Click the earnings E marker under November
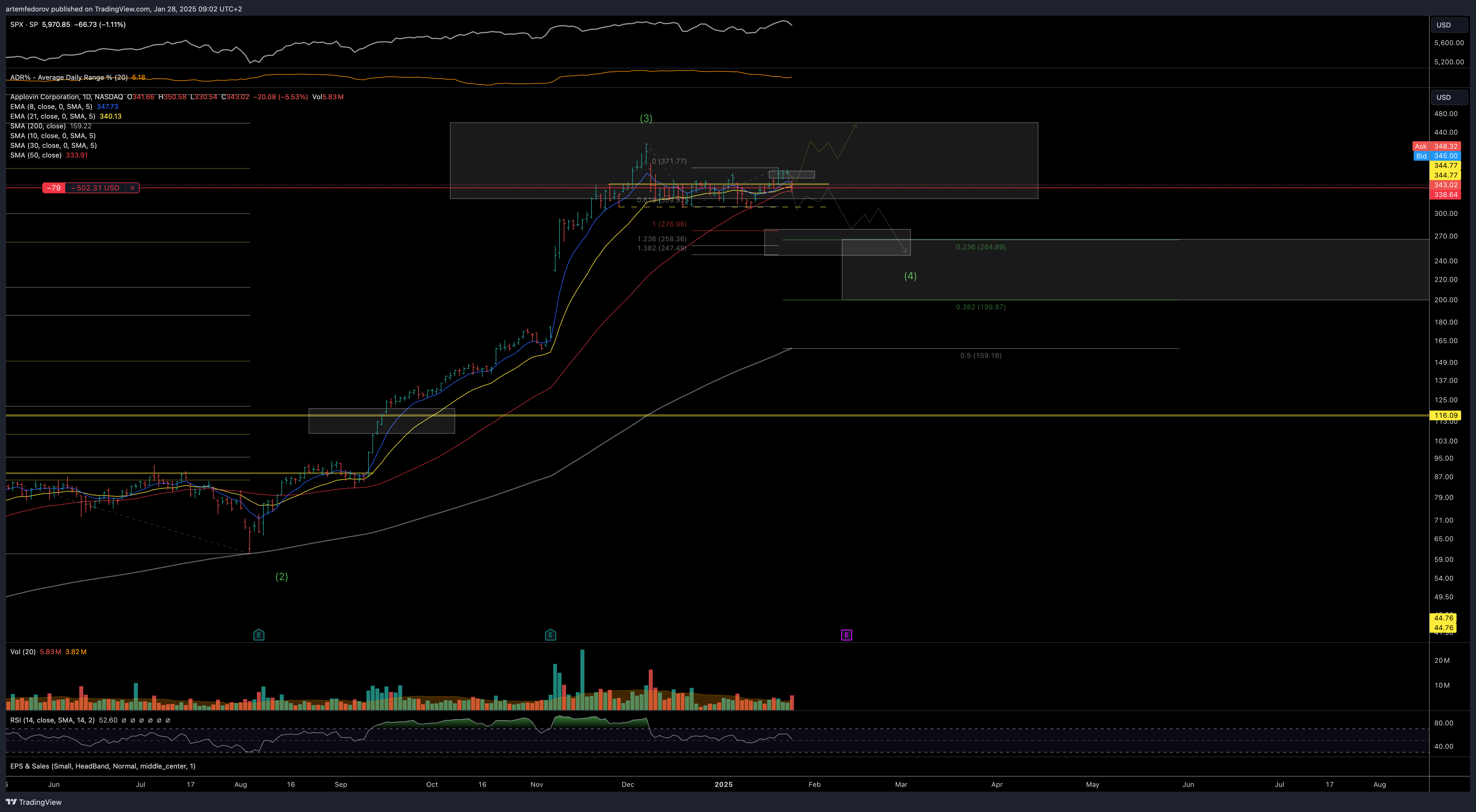This screenshot has height=812, width=1476. (551, 634)
